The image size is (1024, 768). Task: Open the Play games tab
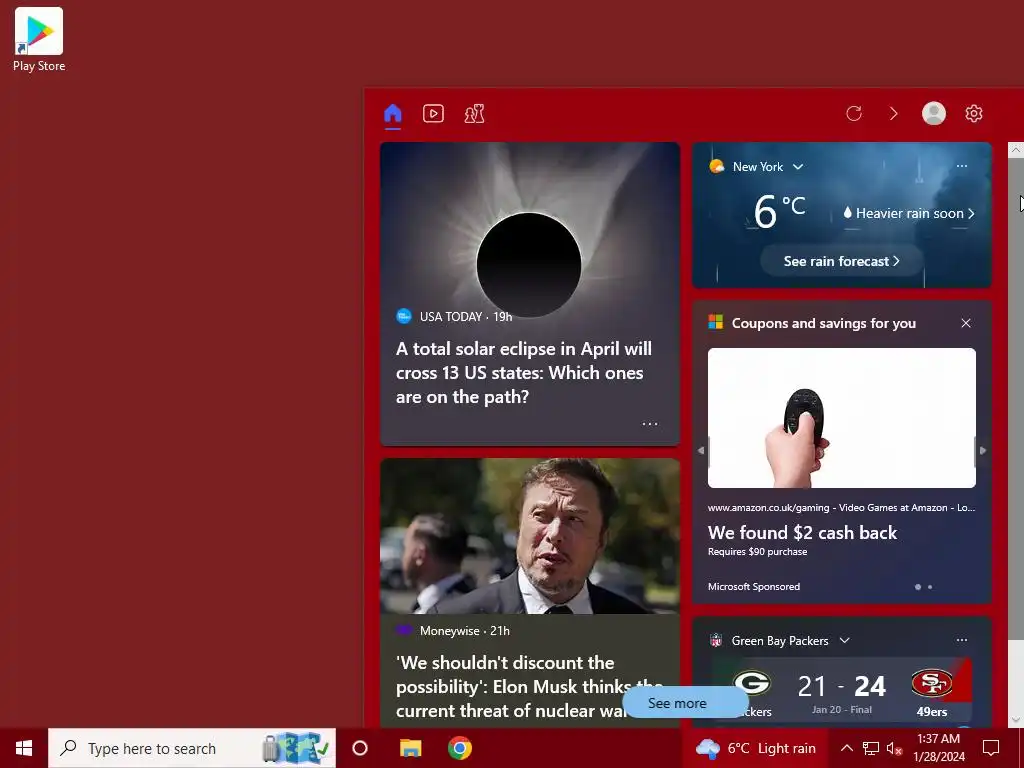click(474, 114)
